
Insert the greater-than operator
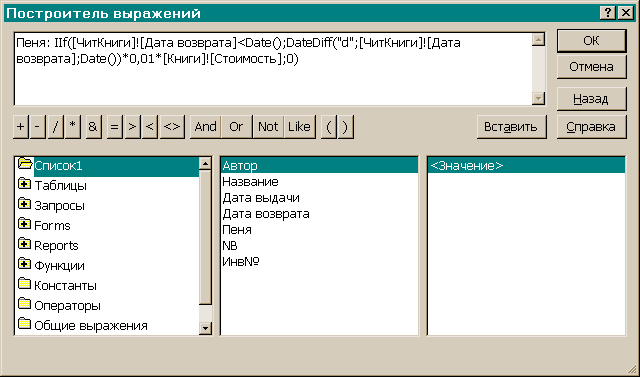pyautogui.click(x=132, y=127)
